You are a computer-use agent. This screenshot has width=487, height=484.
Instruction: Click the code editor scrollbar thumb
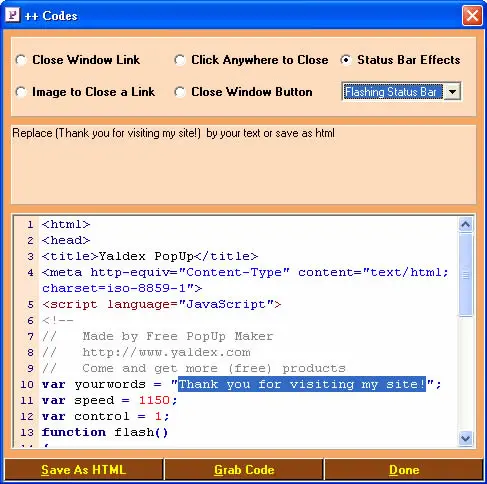click(466, 274)
